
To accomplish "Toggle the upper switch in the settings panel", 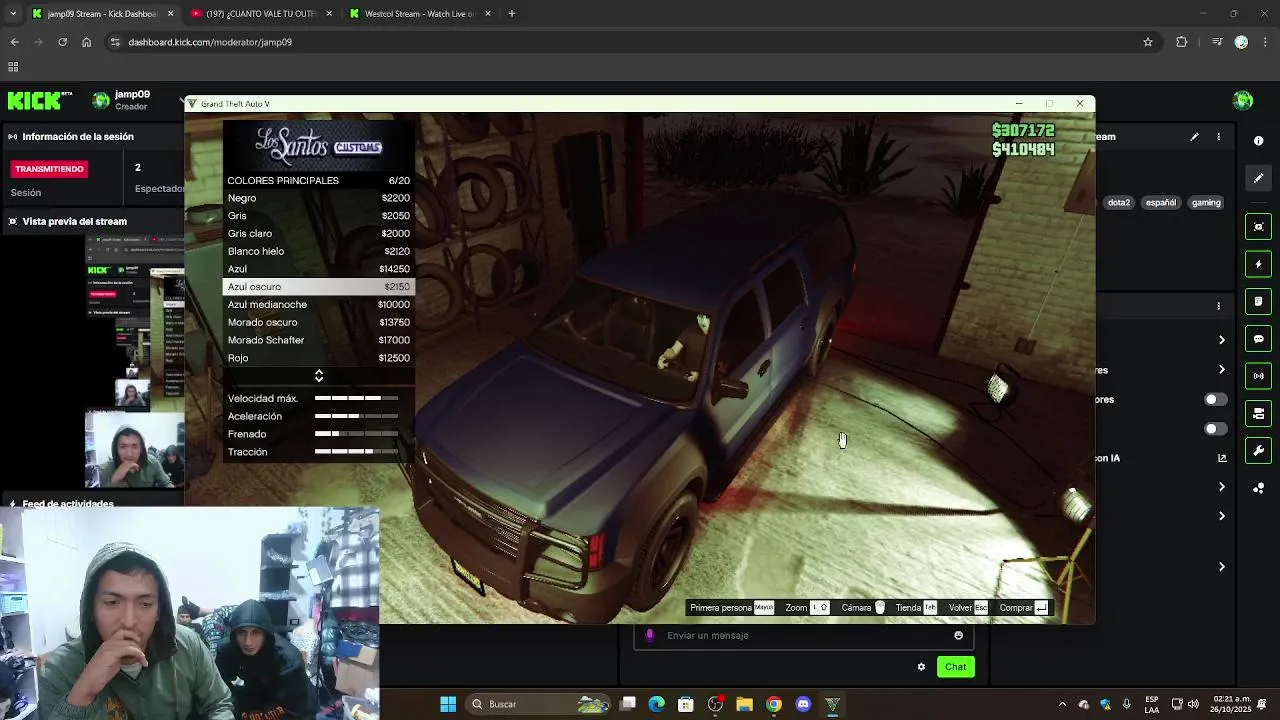I will 1215,399.
